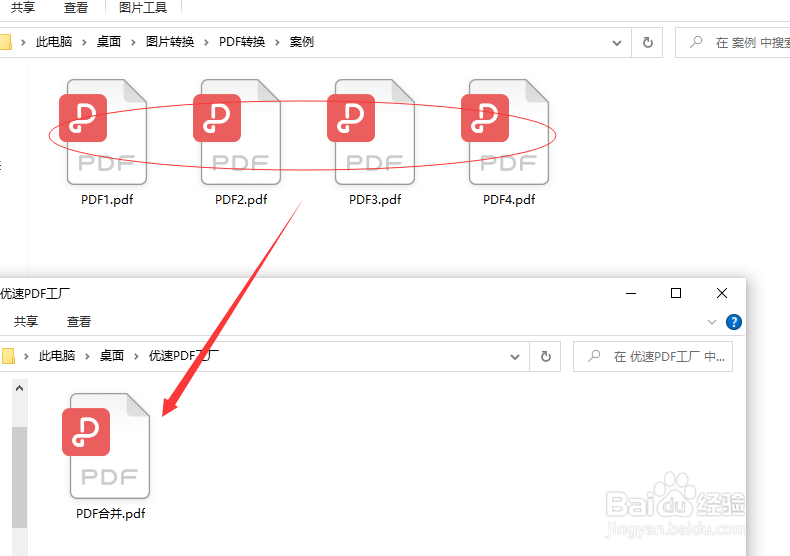Screen dimensions: 790x556
Task: Open the 共享 tab in the 优速PDF工厂 window
Action: pos(26,321)
